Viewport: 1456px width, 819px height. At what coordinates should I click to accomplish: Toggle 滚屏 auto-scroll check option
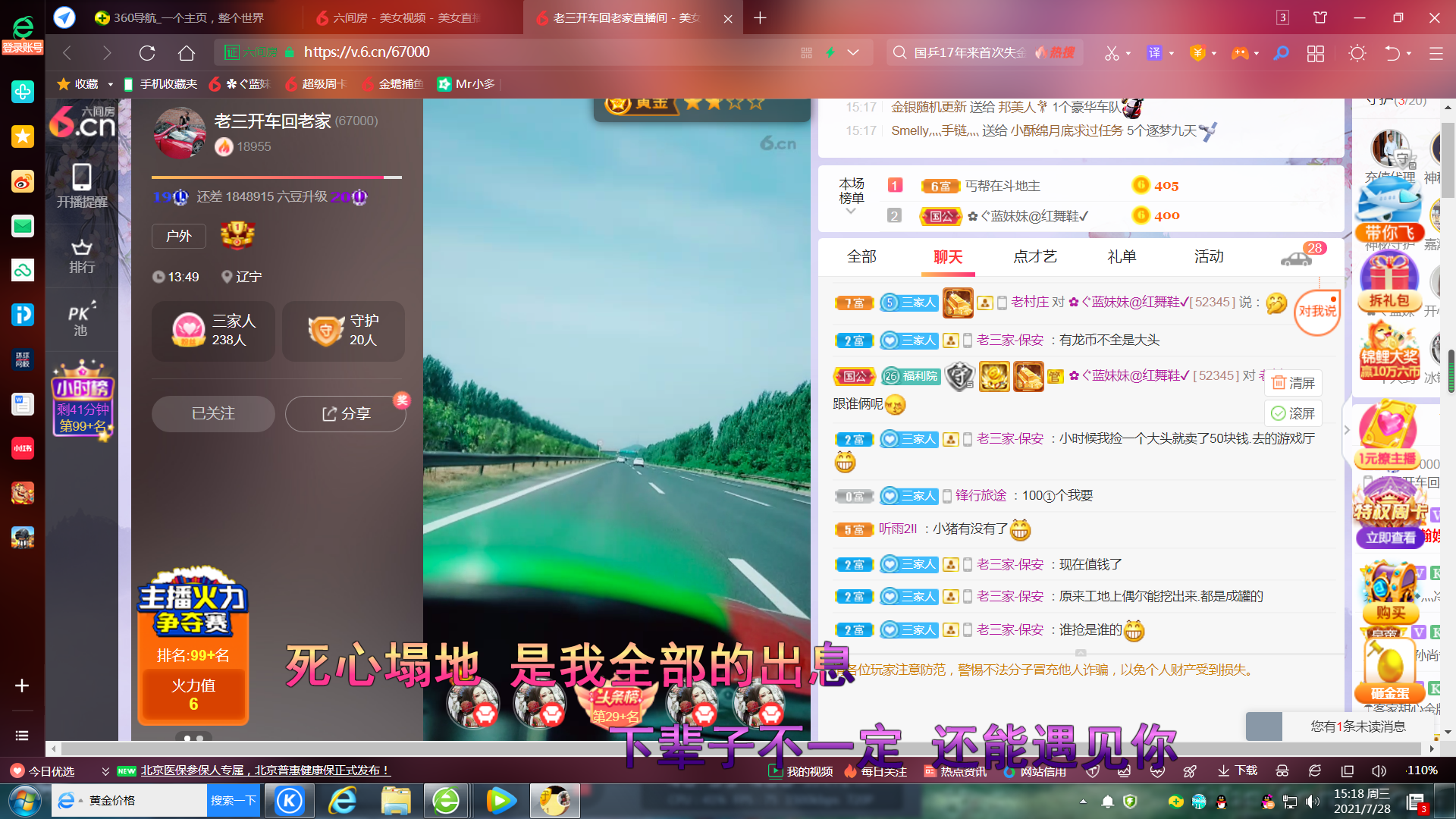click(x=1293, y=413)
